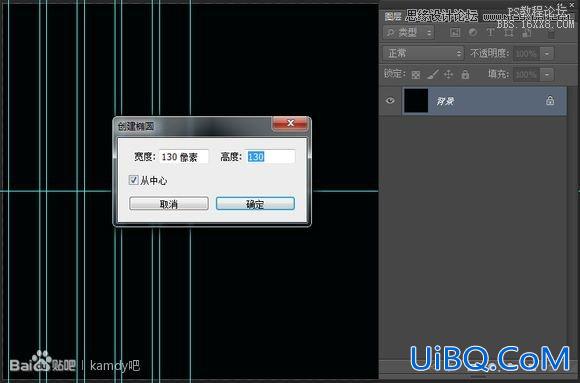Open the 不透明度 opacity slider arrow

tap(547, 54)
